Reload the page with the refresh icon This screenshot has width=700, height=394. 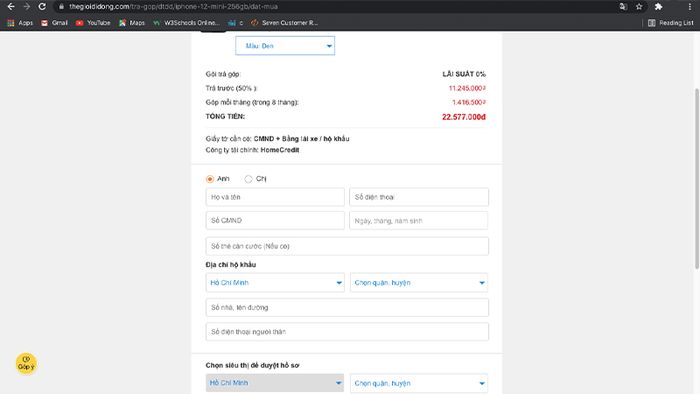42,7
